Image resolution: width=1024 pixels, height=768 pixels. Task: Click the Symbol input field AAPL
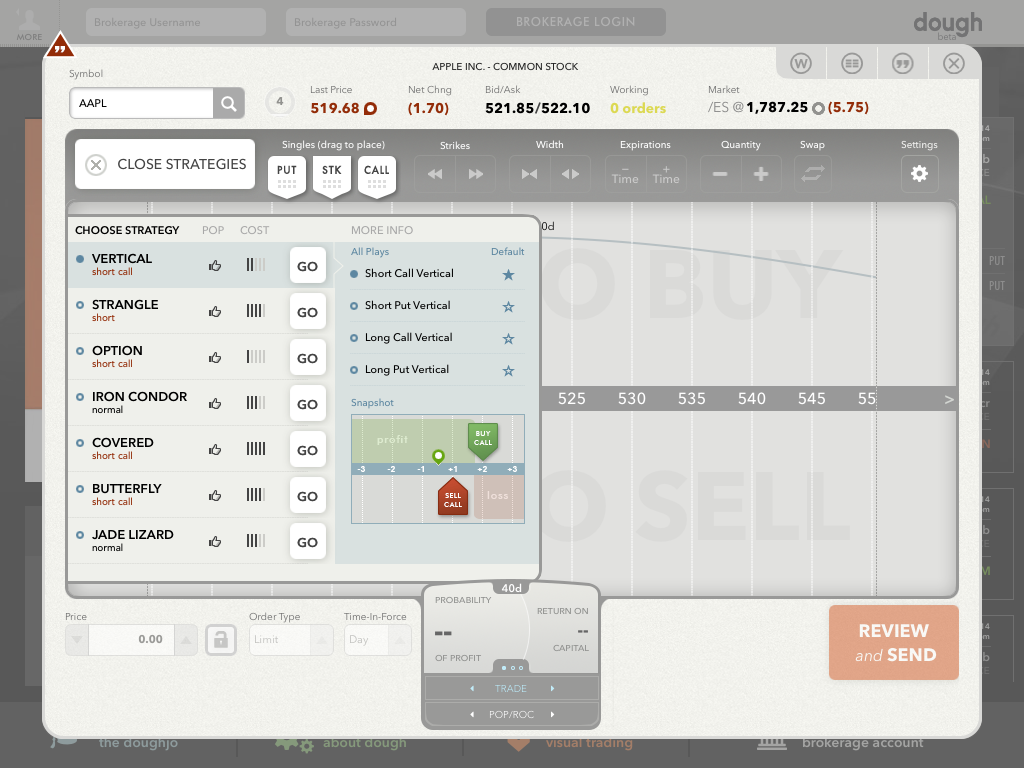pos(142,103)
